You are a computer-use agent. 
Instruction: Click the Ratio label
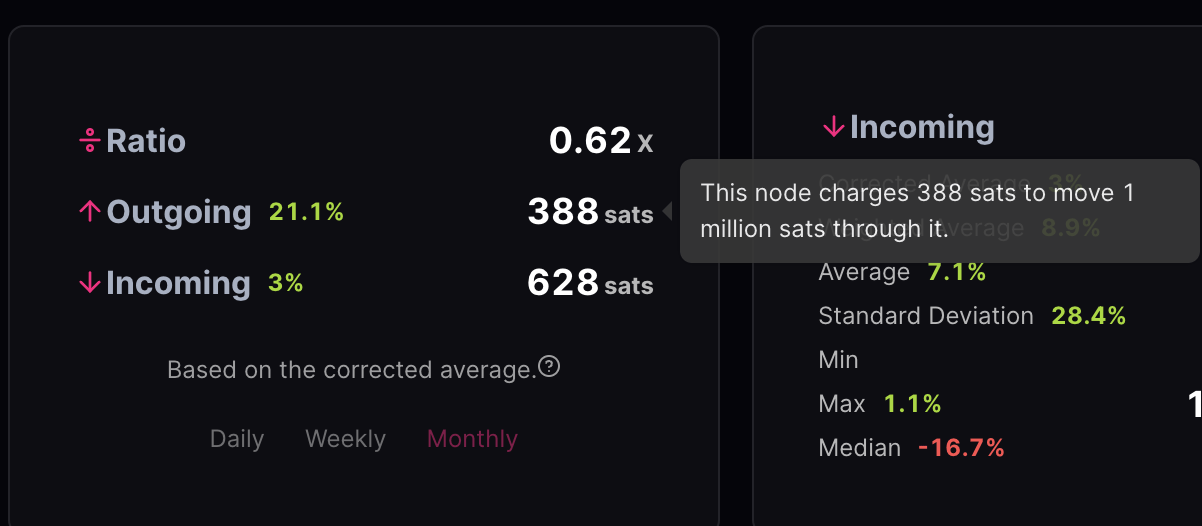(146, 141)
